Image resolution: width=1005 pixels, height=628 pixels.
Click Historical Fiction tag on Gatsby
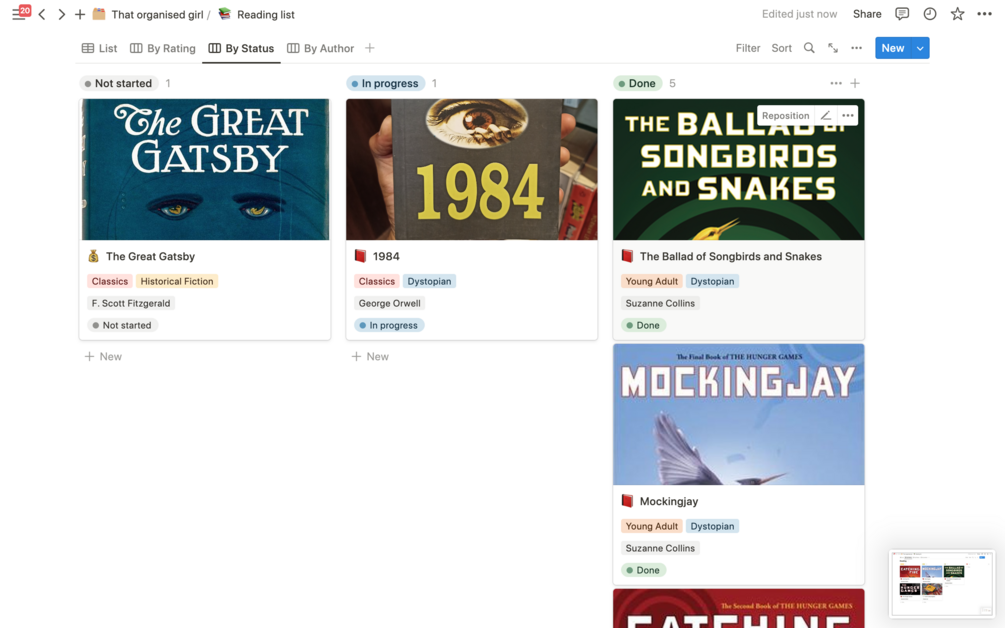177,281
